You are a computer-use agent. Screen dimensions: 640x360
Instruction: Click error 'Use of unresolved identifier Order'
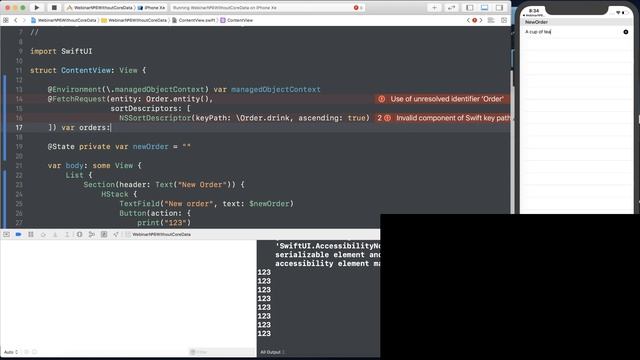(447, 99)
